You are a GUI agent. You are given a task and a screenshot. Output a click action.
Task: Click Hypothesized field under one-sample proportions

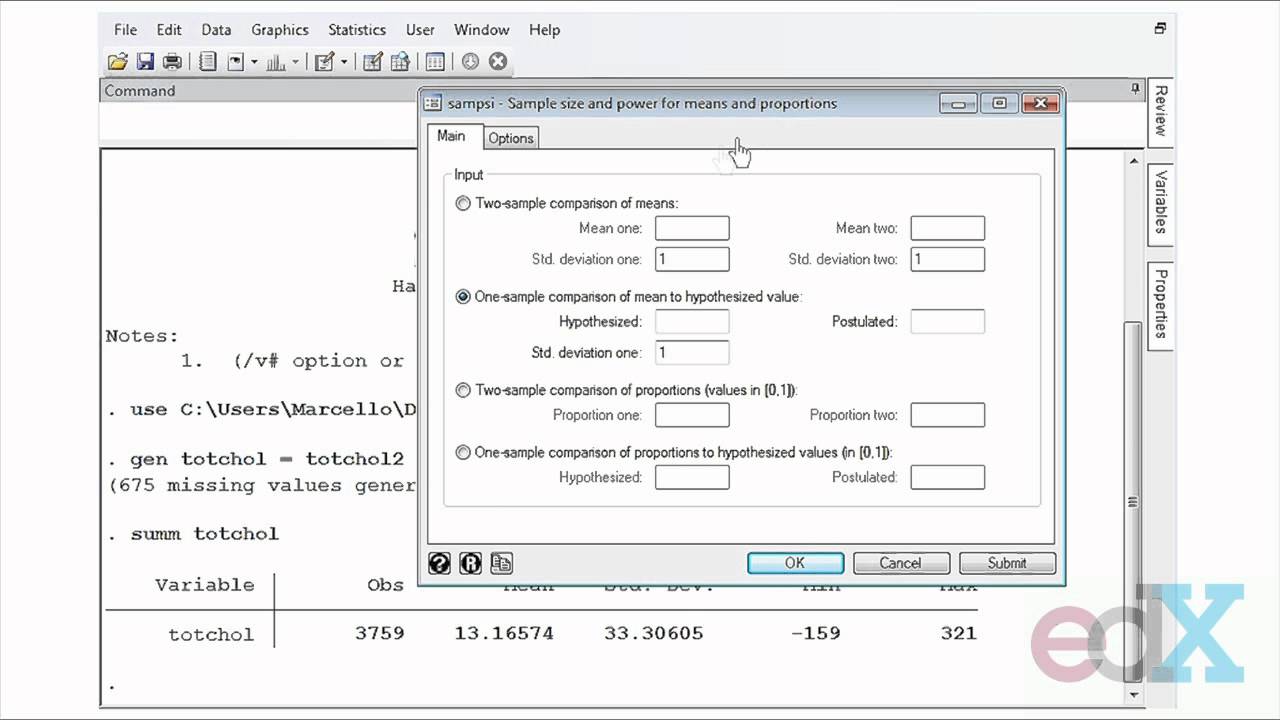(692, 477)
